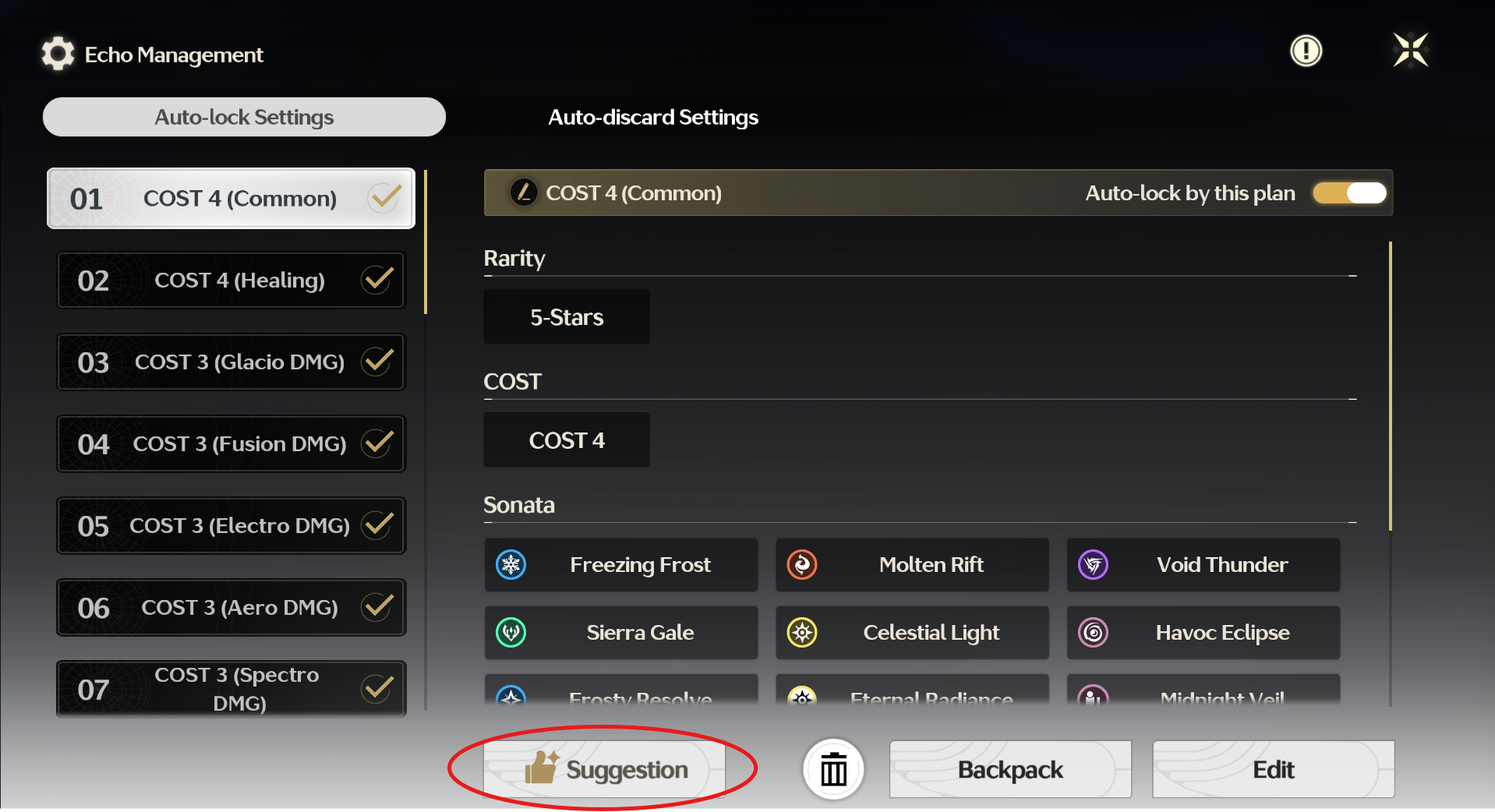Click the trash can delete icon
Screen dimensions: 1495x812
(833, 770)
